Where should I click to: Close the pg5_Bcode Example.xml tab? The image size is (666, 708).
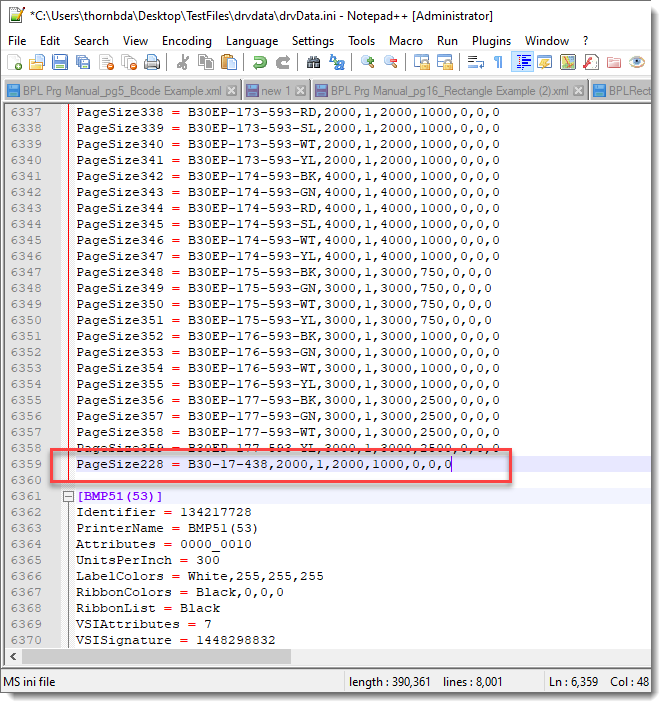(232, 91)
